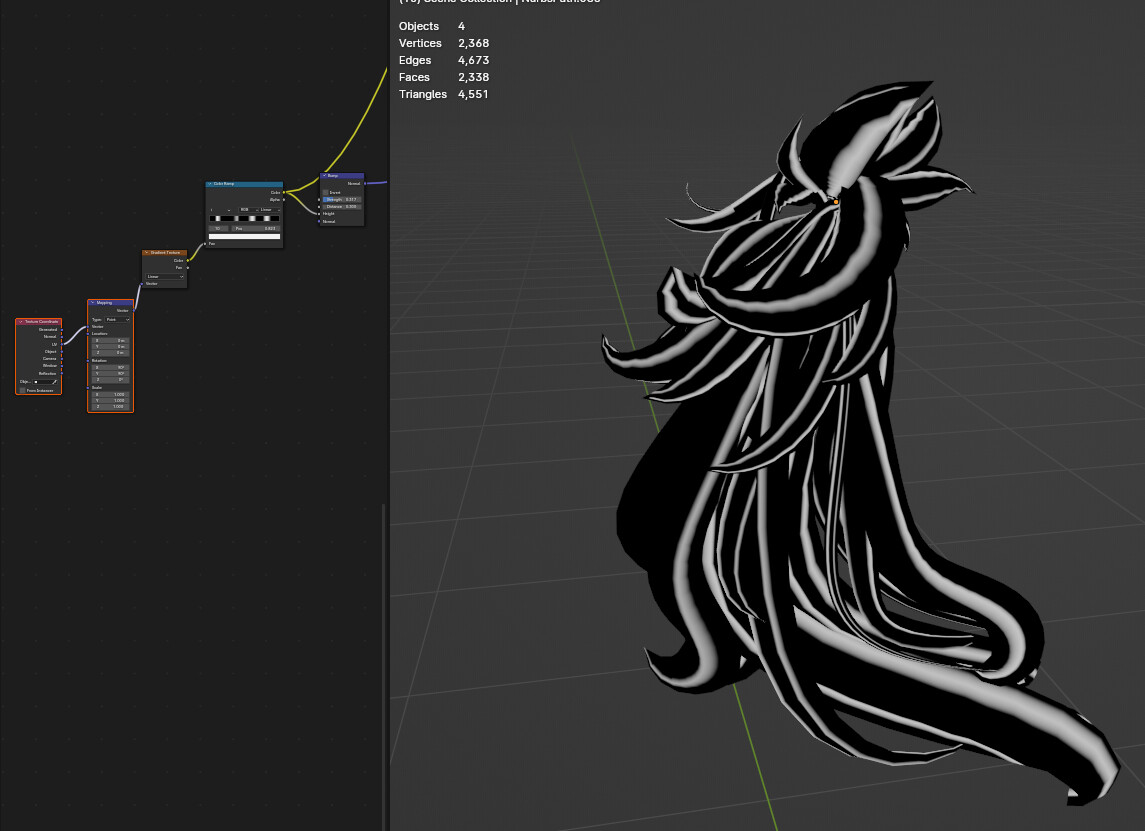This screenshot has height=831, width=1145.
Task: Click the Bump Distance value field
Action: point(342,206)
